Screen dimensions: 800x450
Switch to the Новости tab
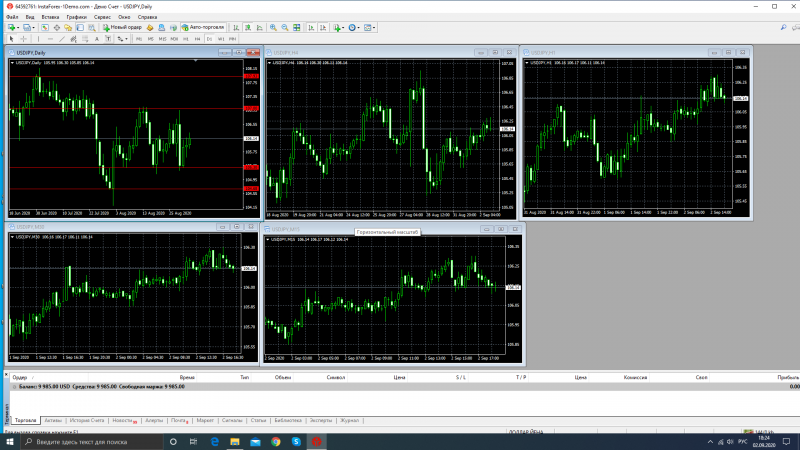[x=123, y=420]
